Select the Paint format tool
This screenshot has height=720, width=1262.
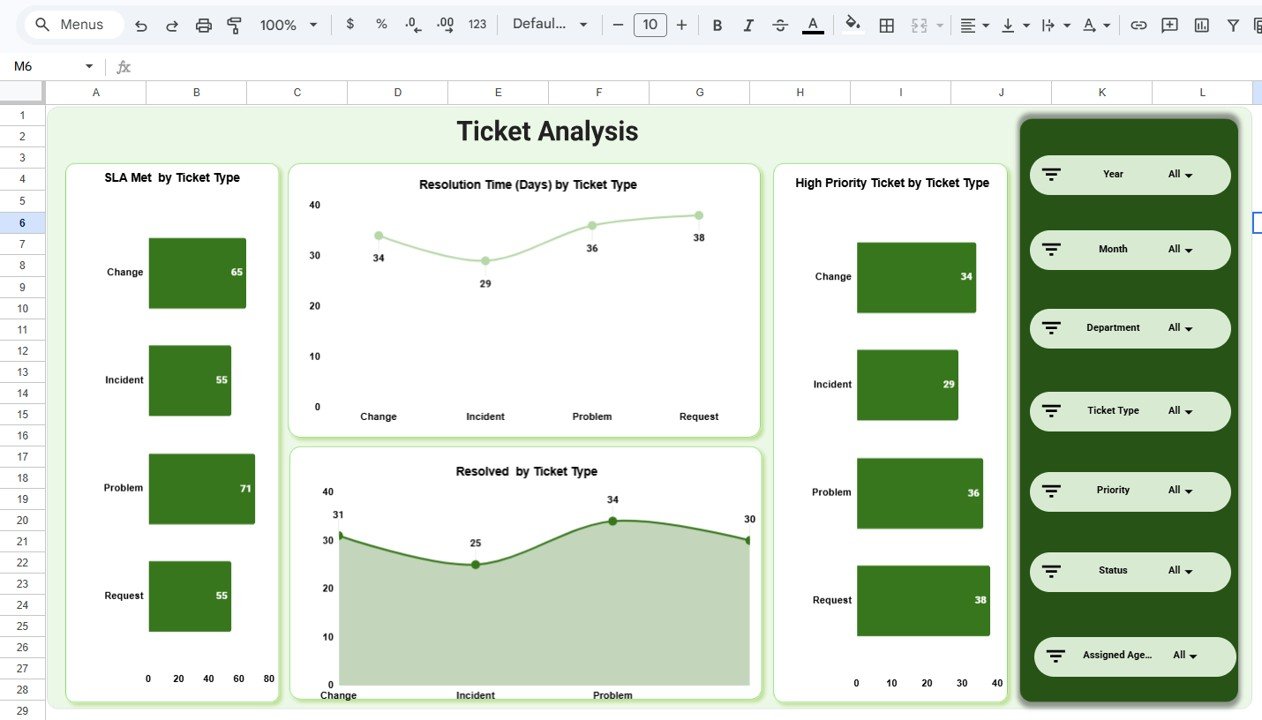tap(234, 24)
